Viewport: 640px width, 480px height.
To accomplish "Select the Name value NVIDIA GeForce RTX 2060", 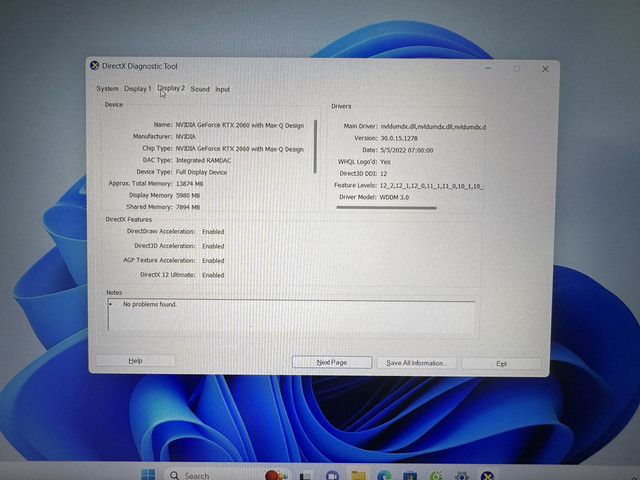I will (240, 125).
